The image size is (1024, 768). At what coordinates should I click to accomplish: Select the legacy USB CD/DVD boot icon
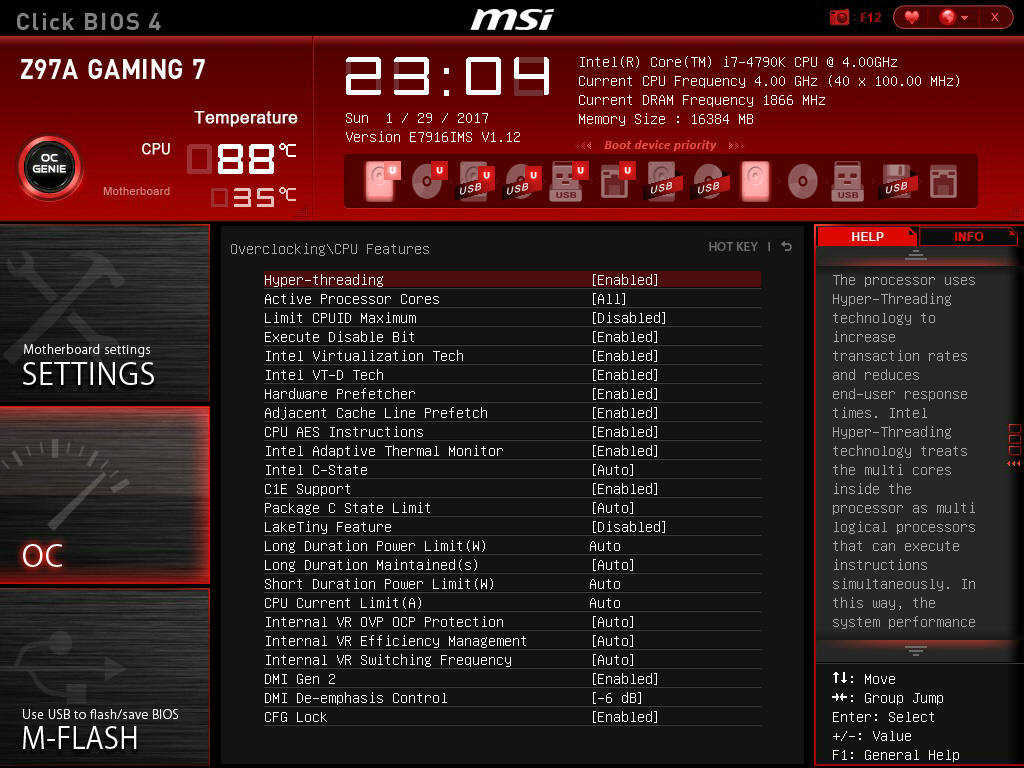pos(709,181)
